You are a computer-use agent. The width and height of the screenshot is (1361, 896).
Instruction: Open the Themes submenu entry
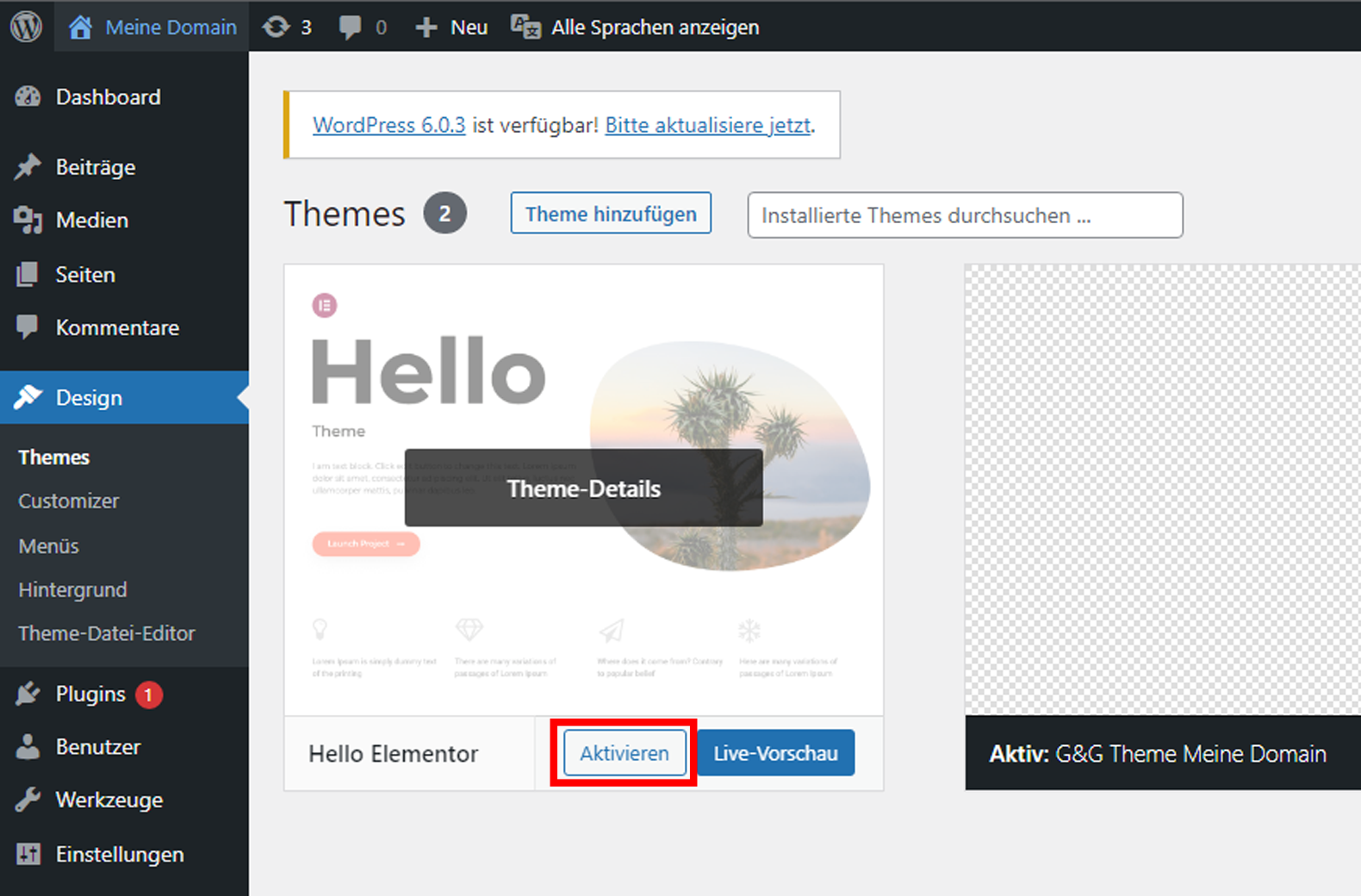point(54,457)
